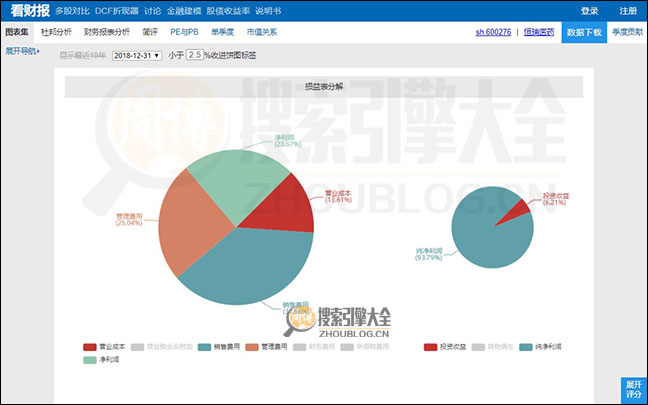Toggle the 销售费用 legend entry
This screenshot has width=648, height=405.
click(x=219, y=347)
